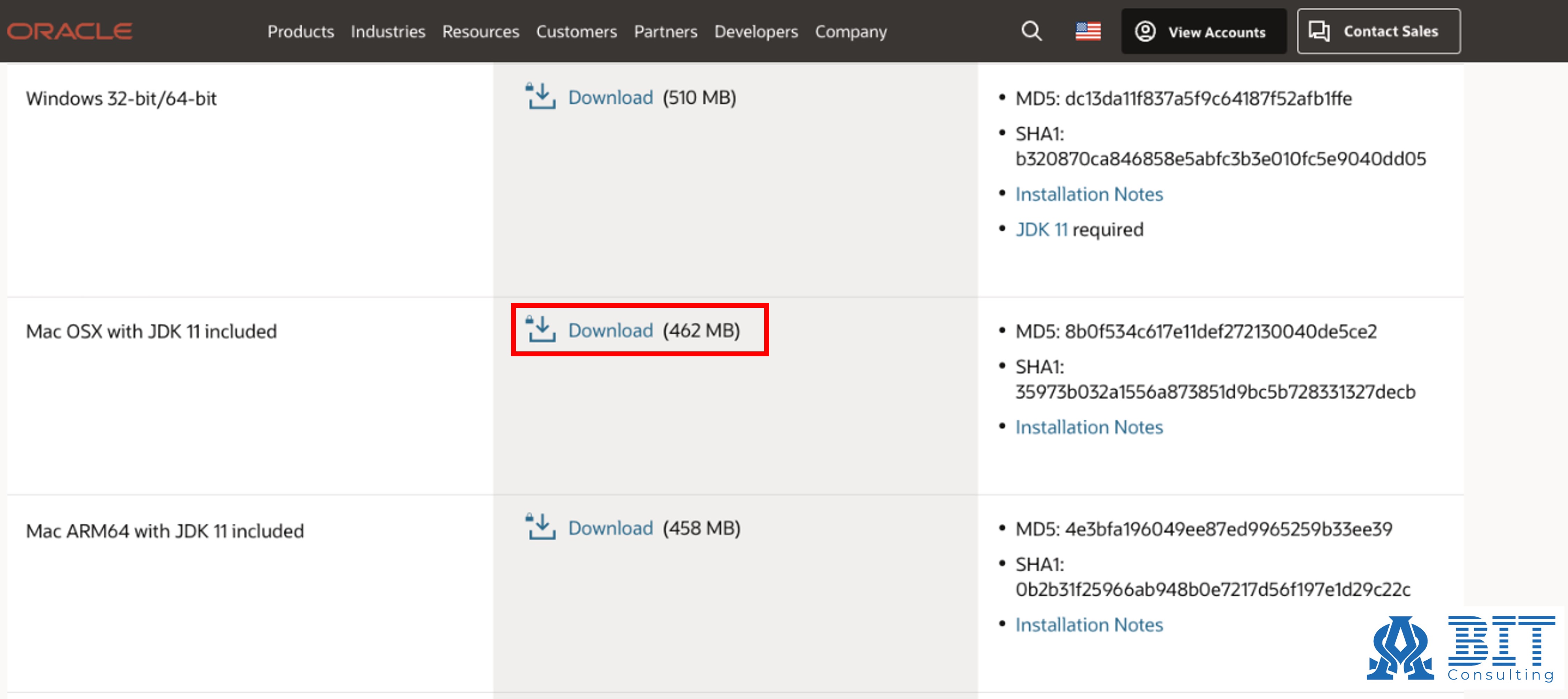The image size is (1568, 699).
Task: Click the Oracle logo
Action: 69,31
